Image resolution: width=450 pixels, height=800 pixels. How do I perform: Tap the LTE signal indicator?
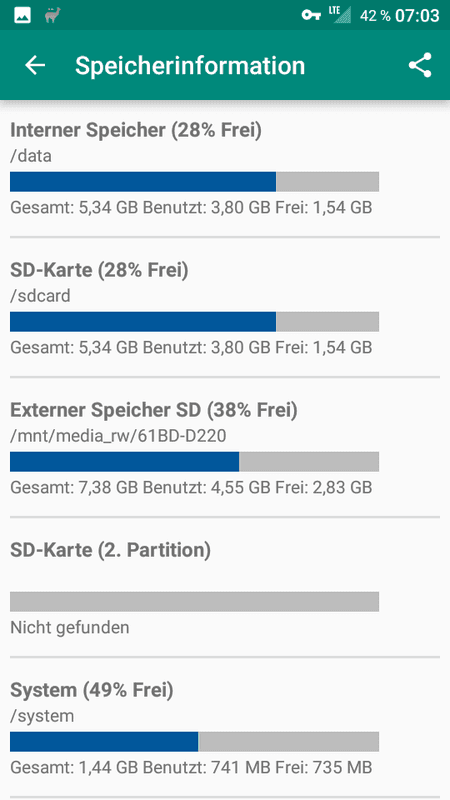[342, 15]
